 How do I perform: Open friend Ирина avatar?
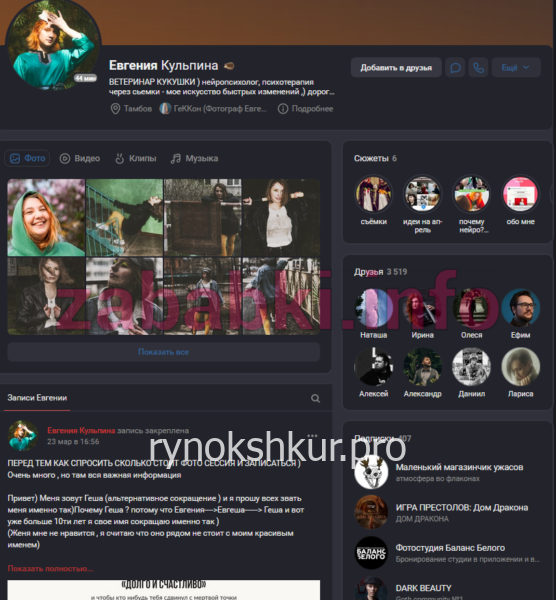click(422, 308)
